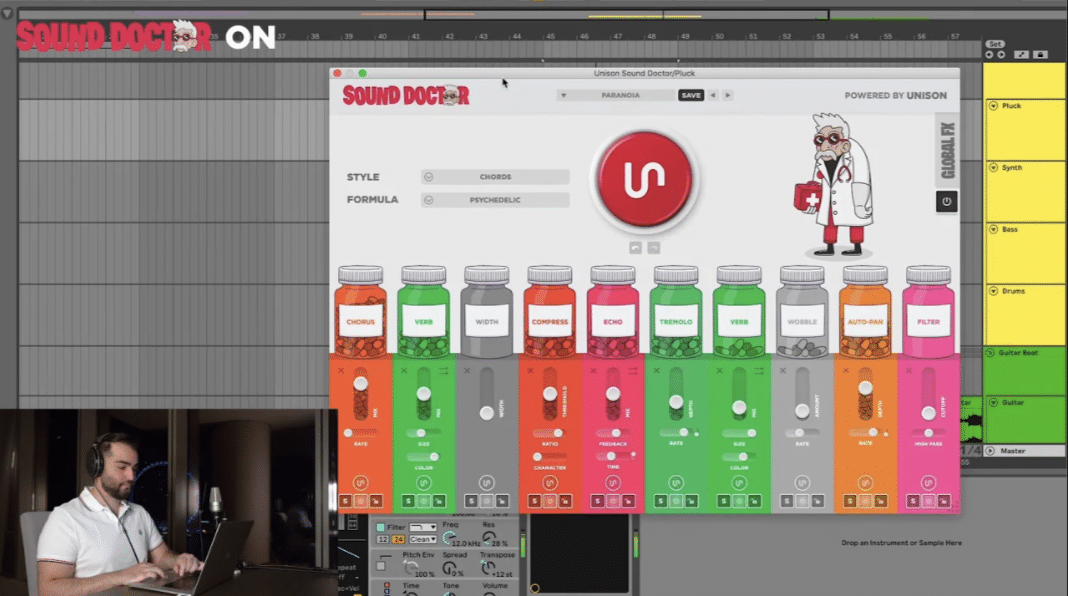Image resolution: width=1068 pixels, height=596 pixels.
Task: Click the Chorus pill bottle
Action: click(x=360, y=312)
